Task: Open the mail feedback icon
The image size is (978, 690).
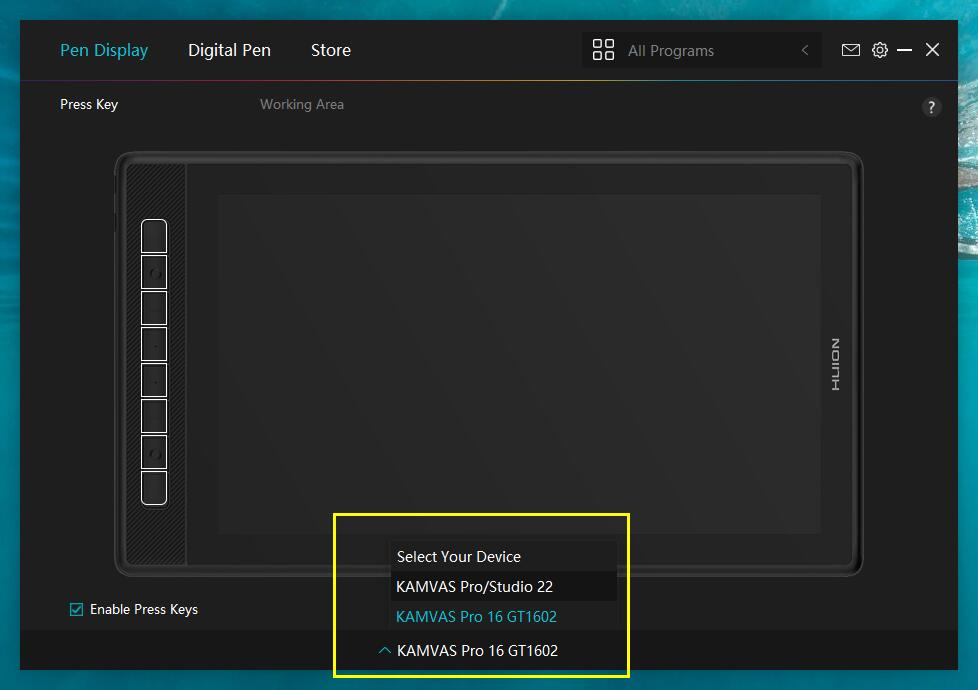Action: [x=850, y=50]
